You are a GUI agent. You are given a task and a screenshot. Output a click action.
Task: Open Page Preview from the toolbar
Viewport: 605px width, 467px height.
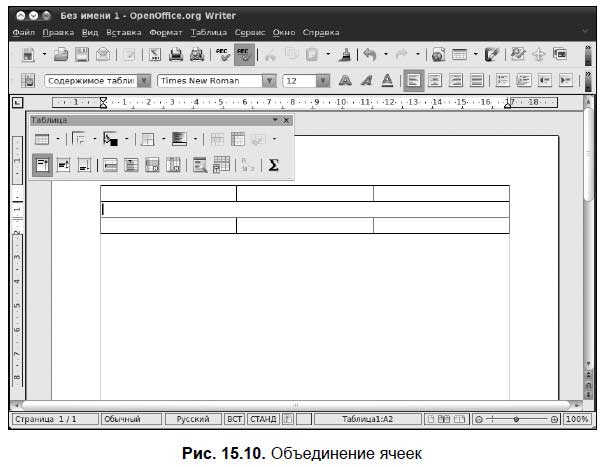pos(197,55)
